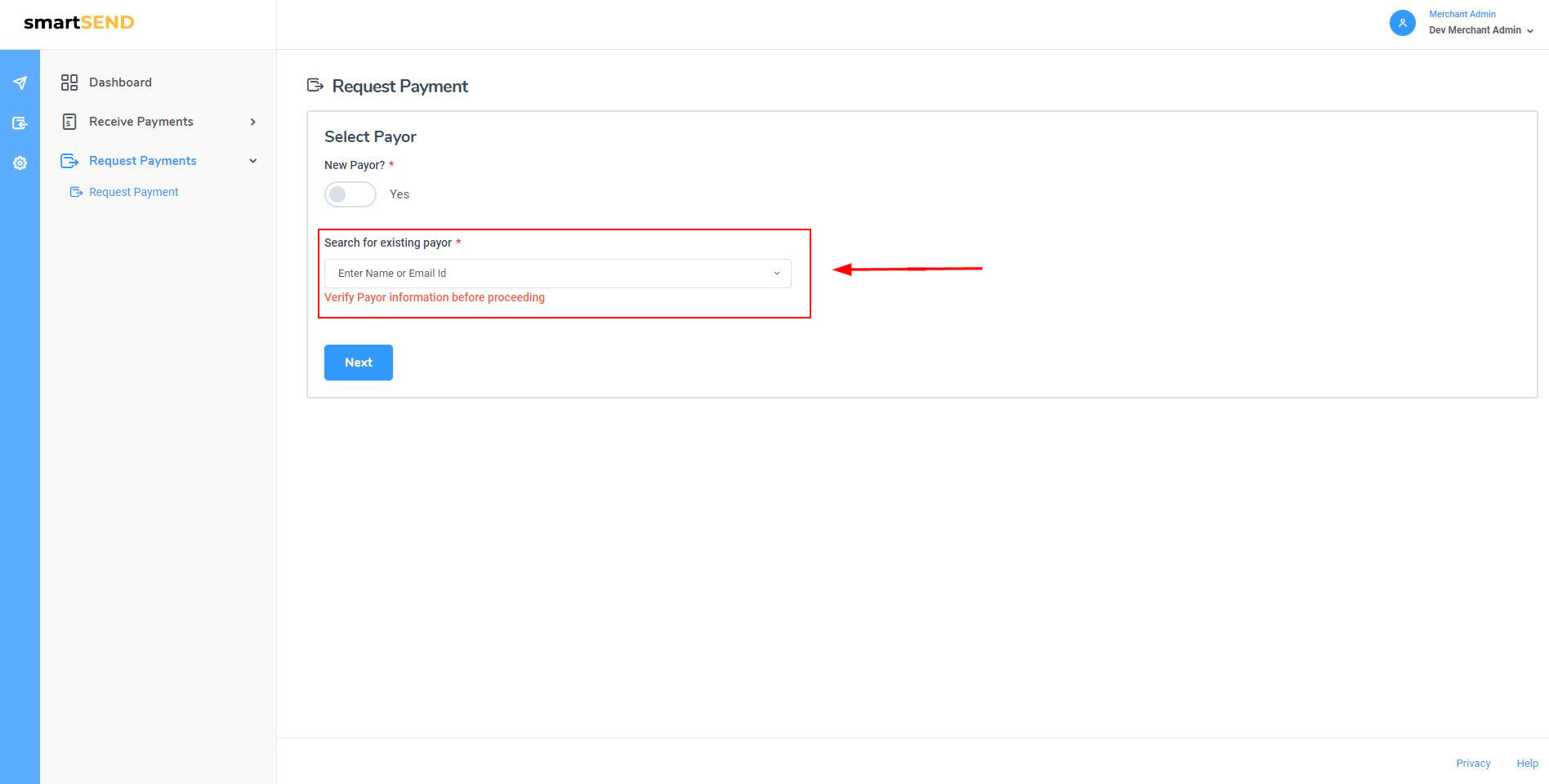Click the Request Payment page heading icon

pyautogui.click(x=315, y=85)
